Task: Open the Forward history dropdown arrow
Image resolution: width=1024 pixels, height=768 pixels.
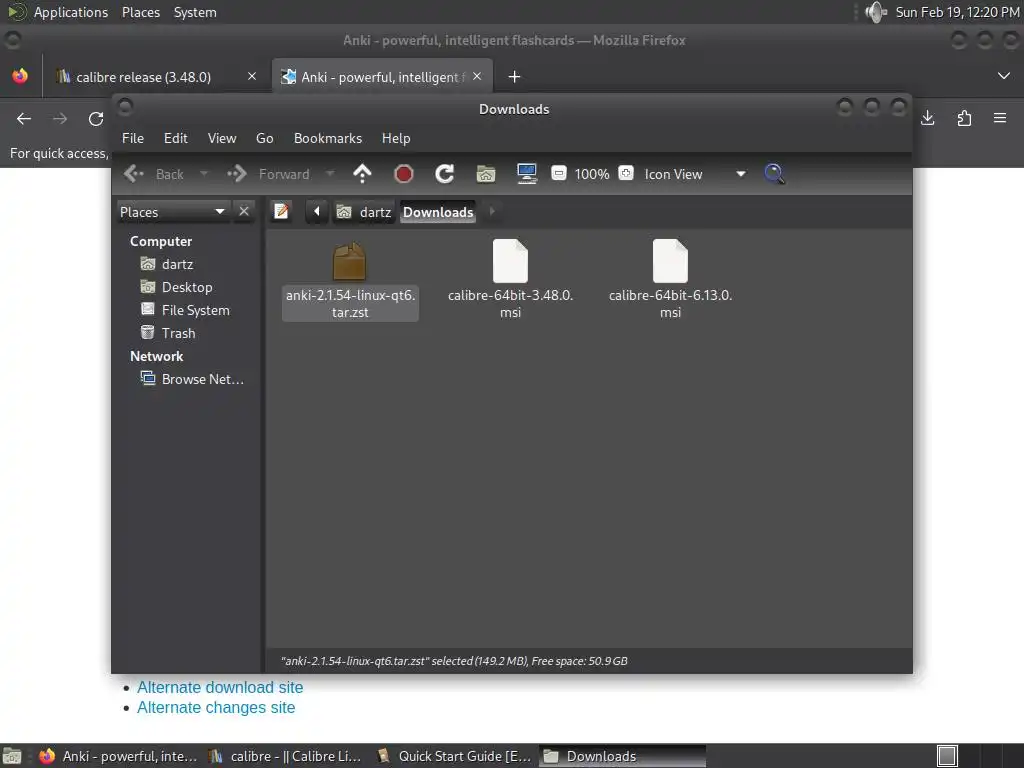Action: pyautogui.click(x=330, y=174)
